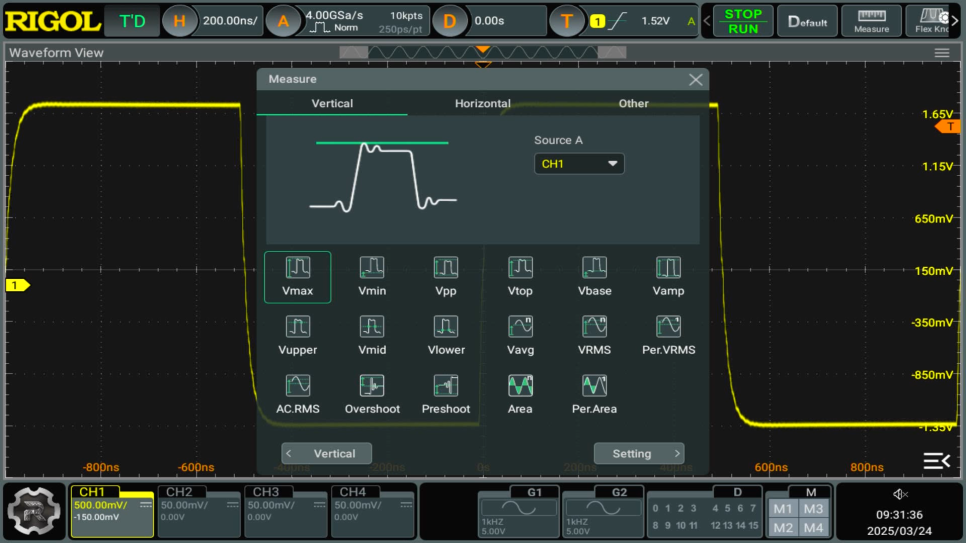
Task: Go back with the Vertical arrow button
Action: pos(327,454)
